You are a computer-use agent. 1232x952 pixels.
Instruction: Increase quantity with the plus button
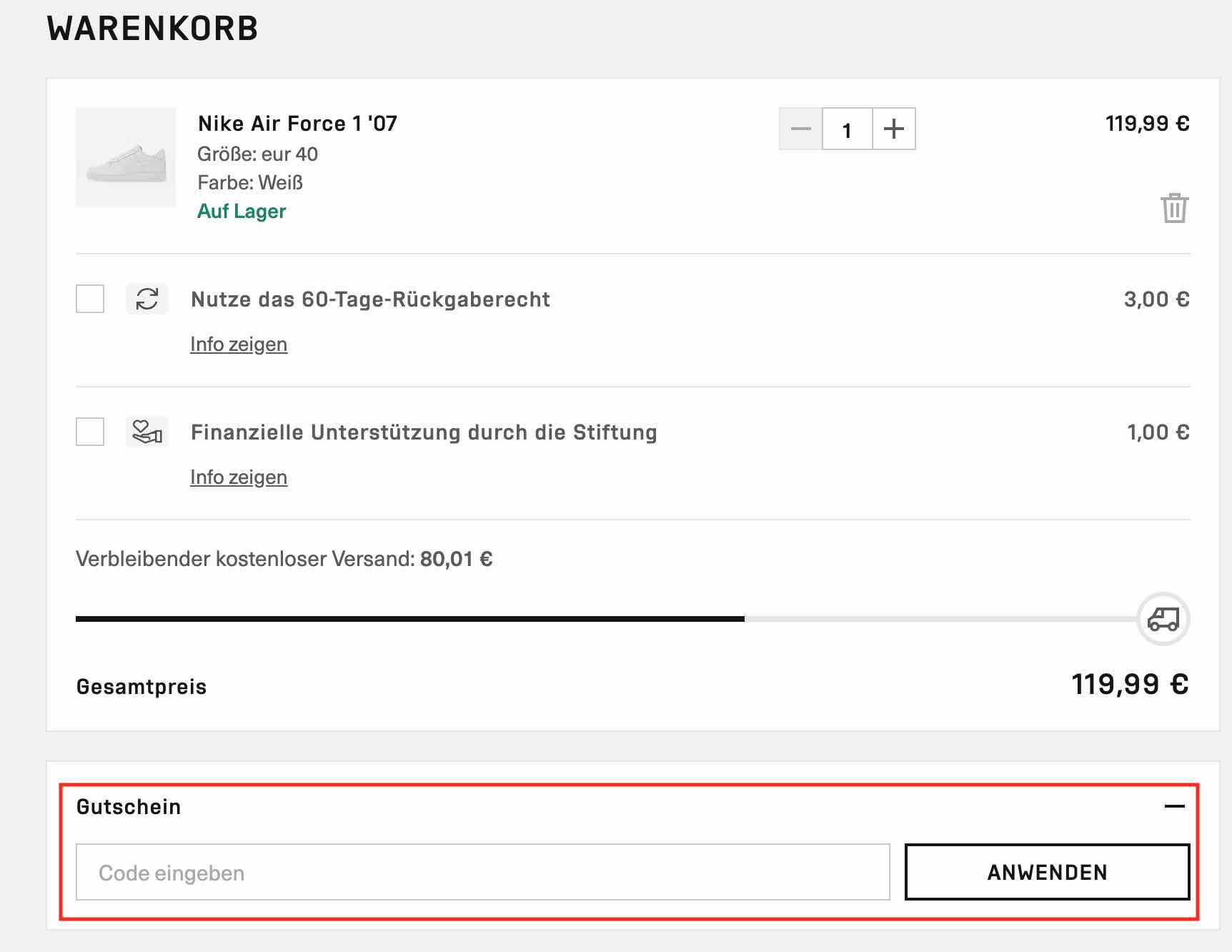tap(893, 129)
